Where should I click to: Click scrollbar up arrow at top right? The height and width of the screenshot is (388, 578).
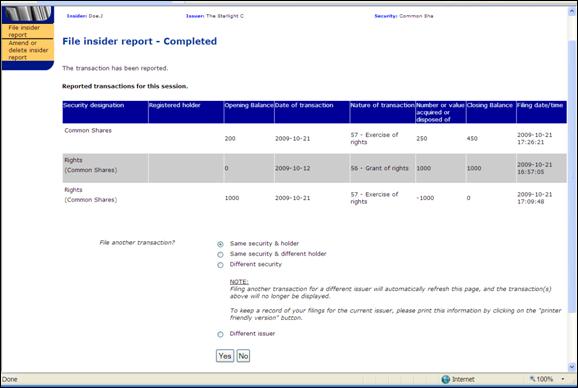[x=572, y=11]
